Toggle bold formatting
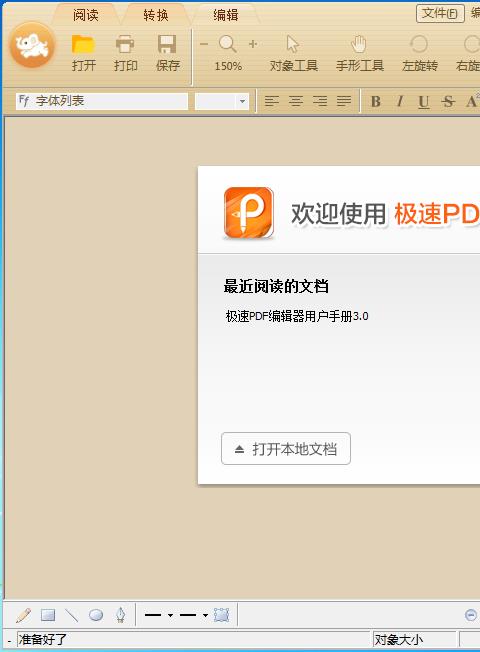The height and width of the screenshot is (652, 480). [376, 101]
